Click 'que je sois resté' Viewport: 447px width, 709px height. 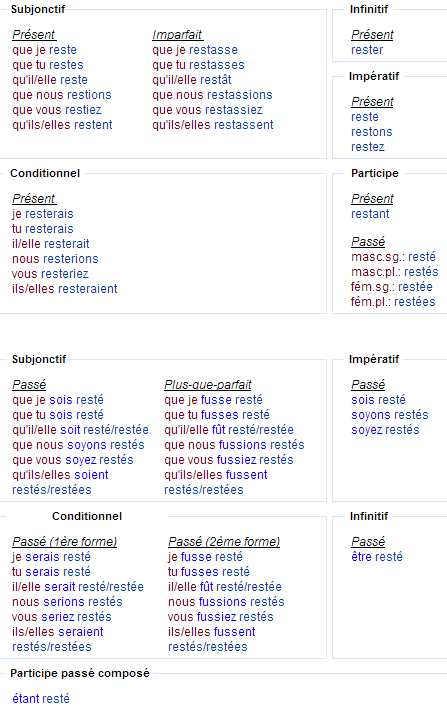pyautogui.click(x=58, y=400)
